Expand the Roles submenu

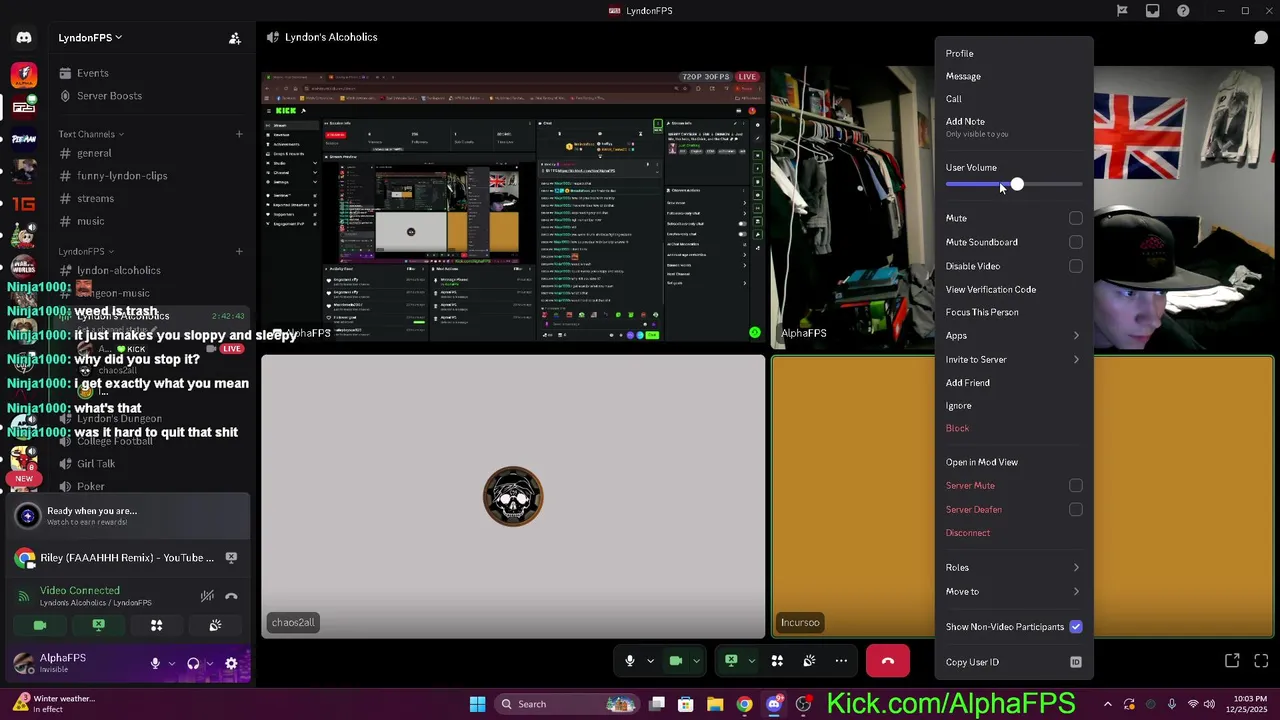pyautogui.click(x=1013, y=568)
